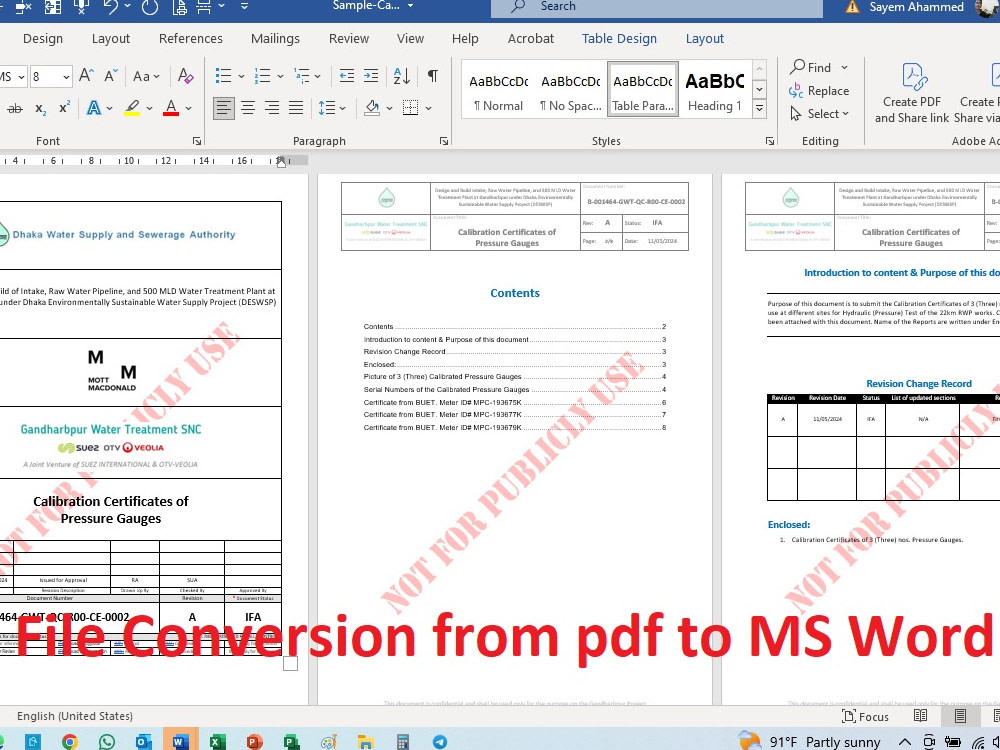Open the Review tab
This screenshot has height=750, width=1000.
(x=349, y=38)
